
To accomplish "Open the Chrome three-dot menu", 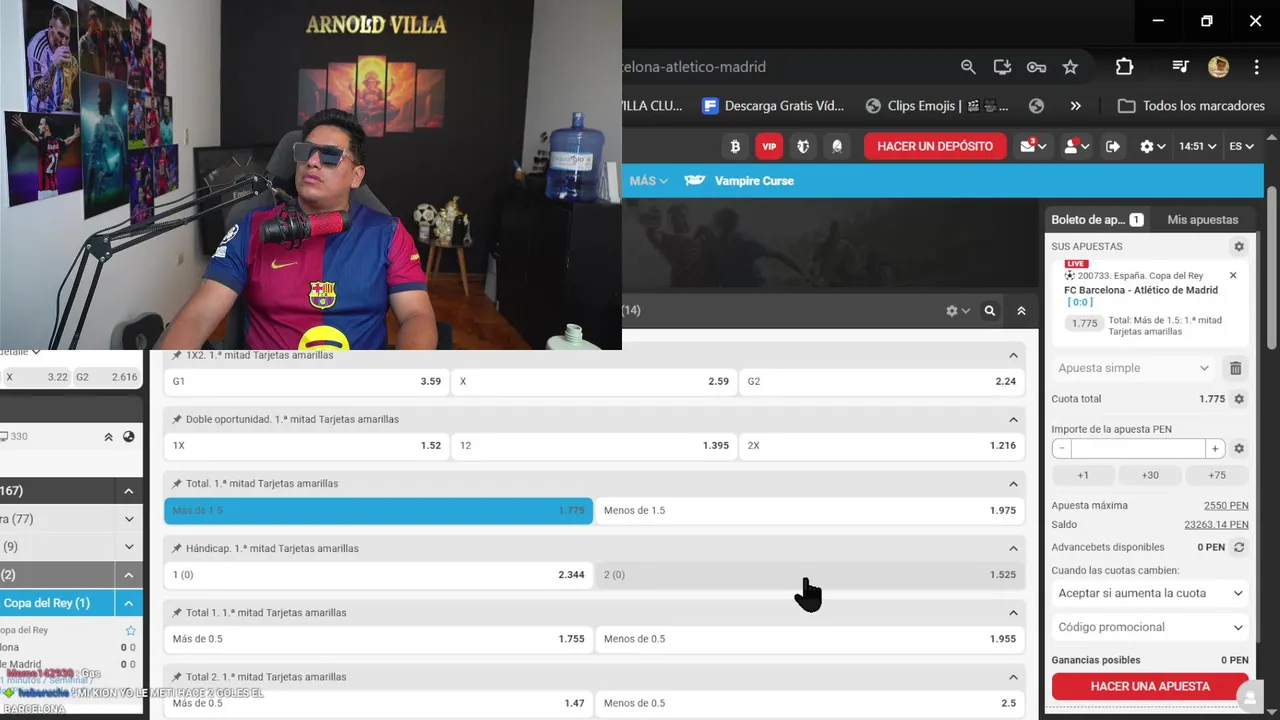I will point(1256,67).
